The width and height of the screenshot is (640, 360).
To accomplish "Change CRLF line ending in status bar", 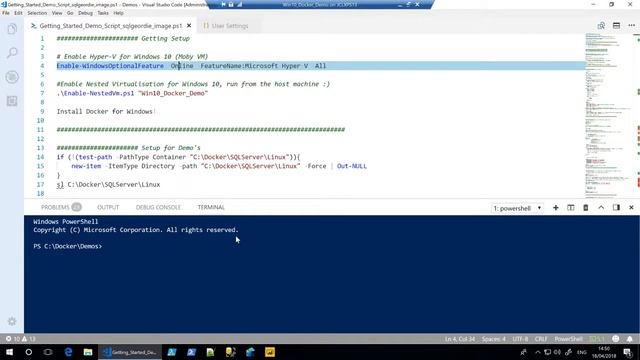I will tap(541, 339).
